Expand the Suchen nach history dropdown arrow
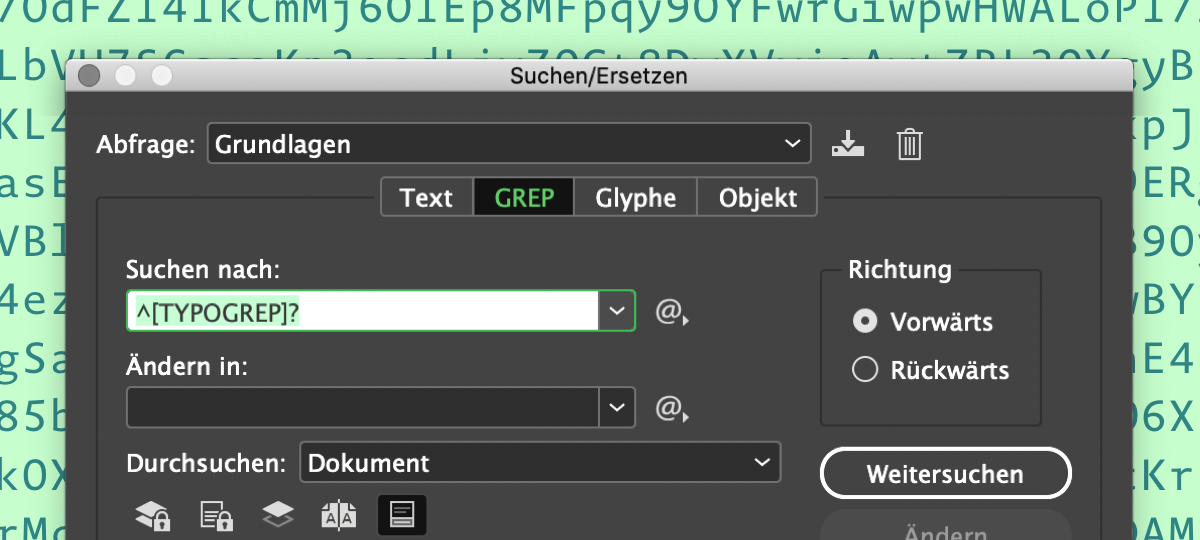The height and width of the screenshot is (540, 1200). pos(617,312)
